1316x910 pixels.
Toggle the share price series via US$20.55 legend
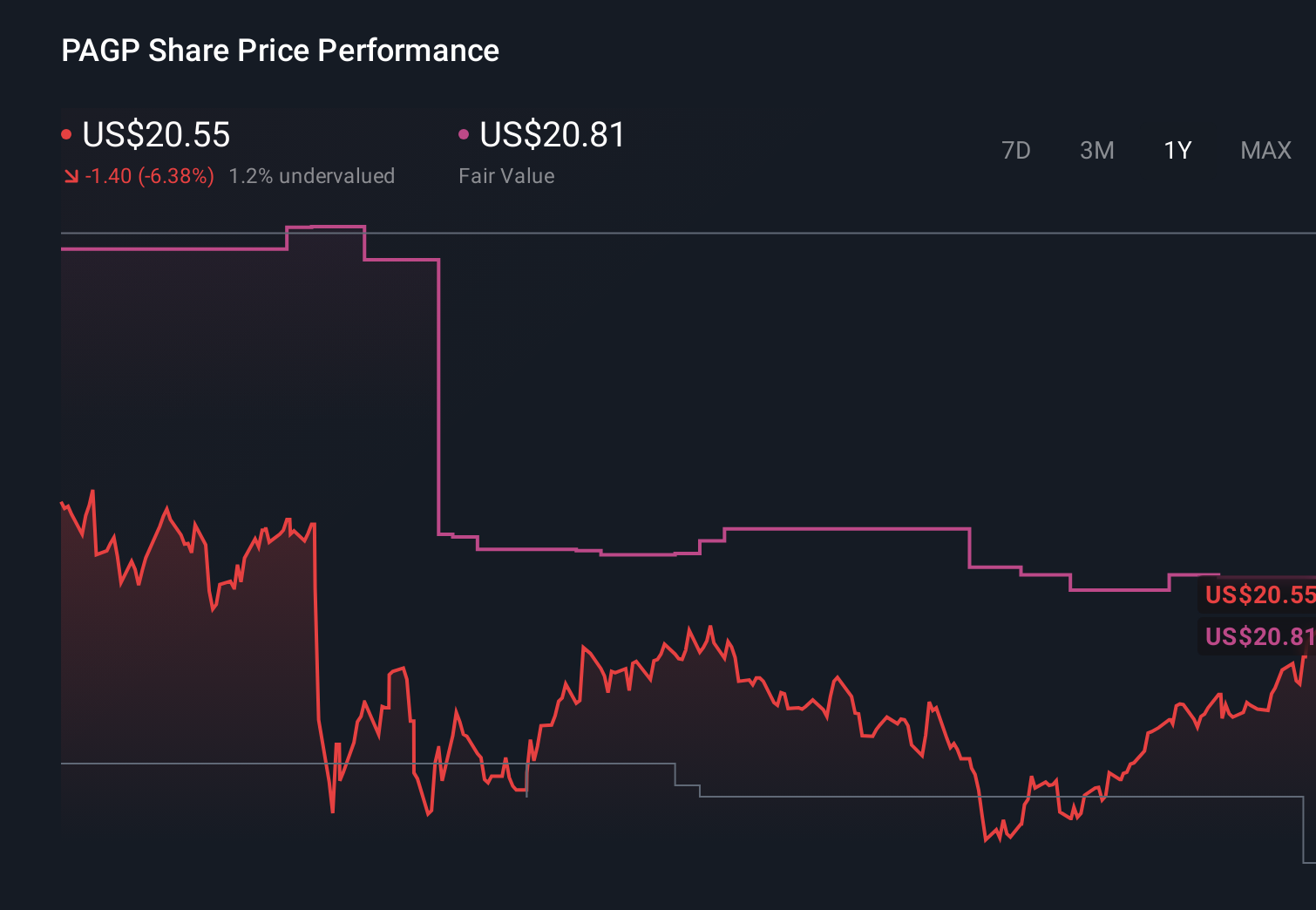[x=155, y=135]
